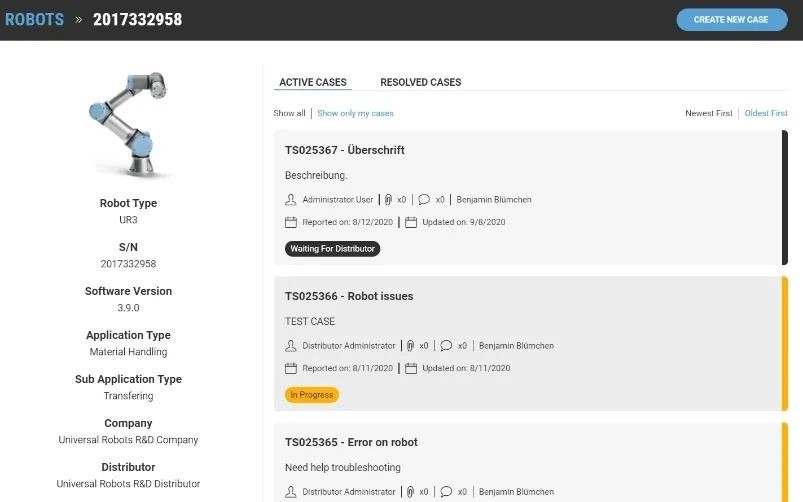Screen dimensions: 803x502
Task: Click the attachment paperclip icon in TS025366
Action: (409, 346)
